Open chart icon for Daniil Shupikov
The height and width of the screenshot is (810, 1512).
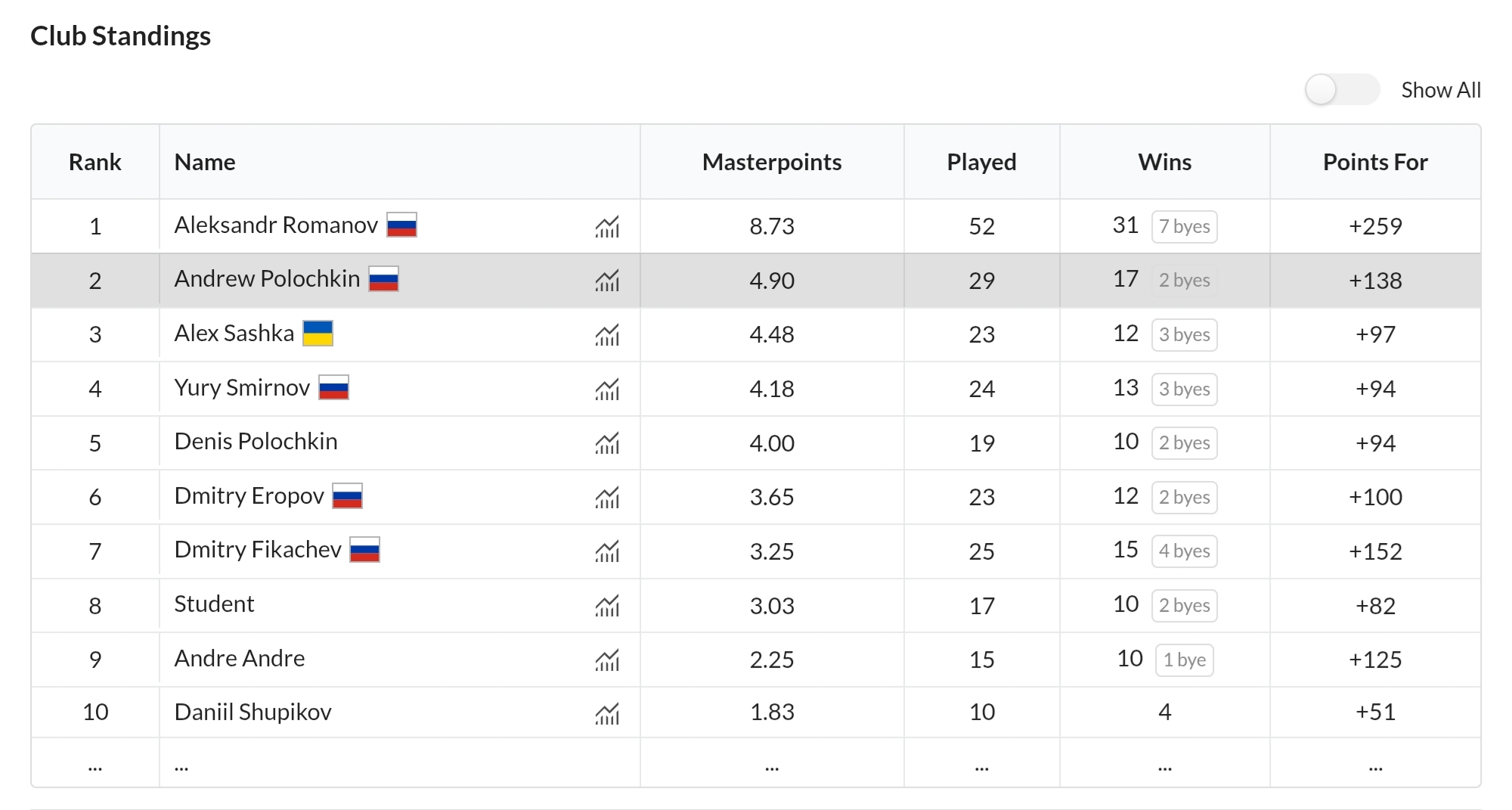click(607, 713)
